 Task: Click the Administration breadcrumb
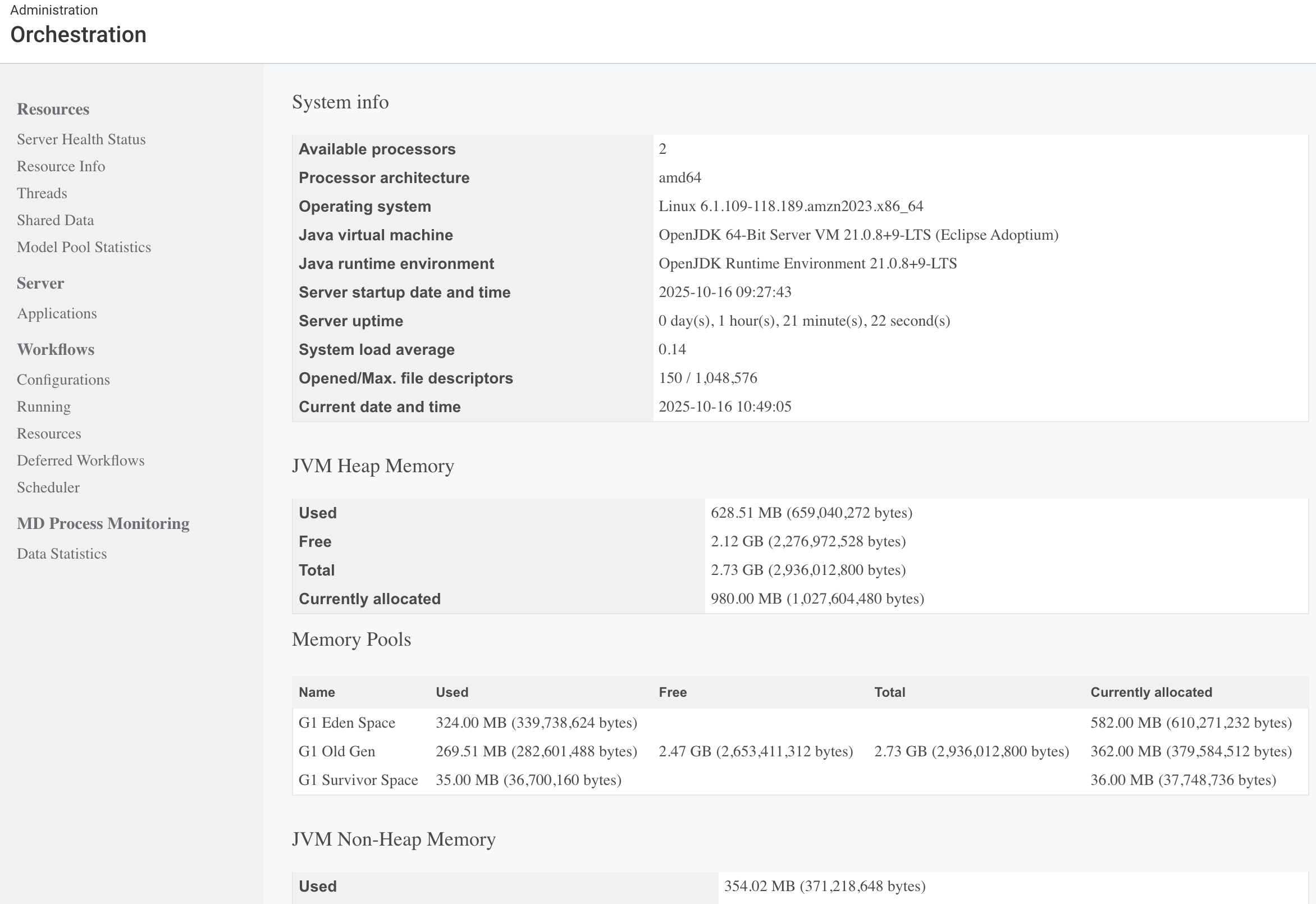click(x=54, y=10)
